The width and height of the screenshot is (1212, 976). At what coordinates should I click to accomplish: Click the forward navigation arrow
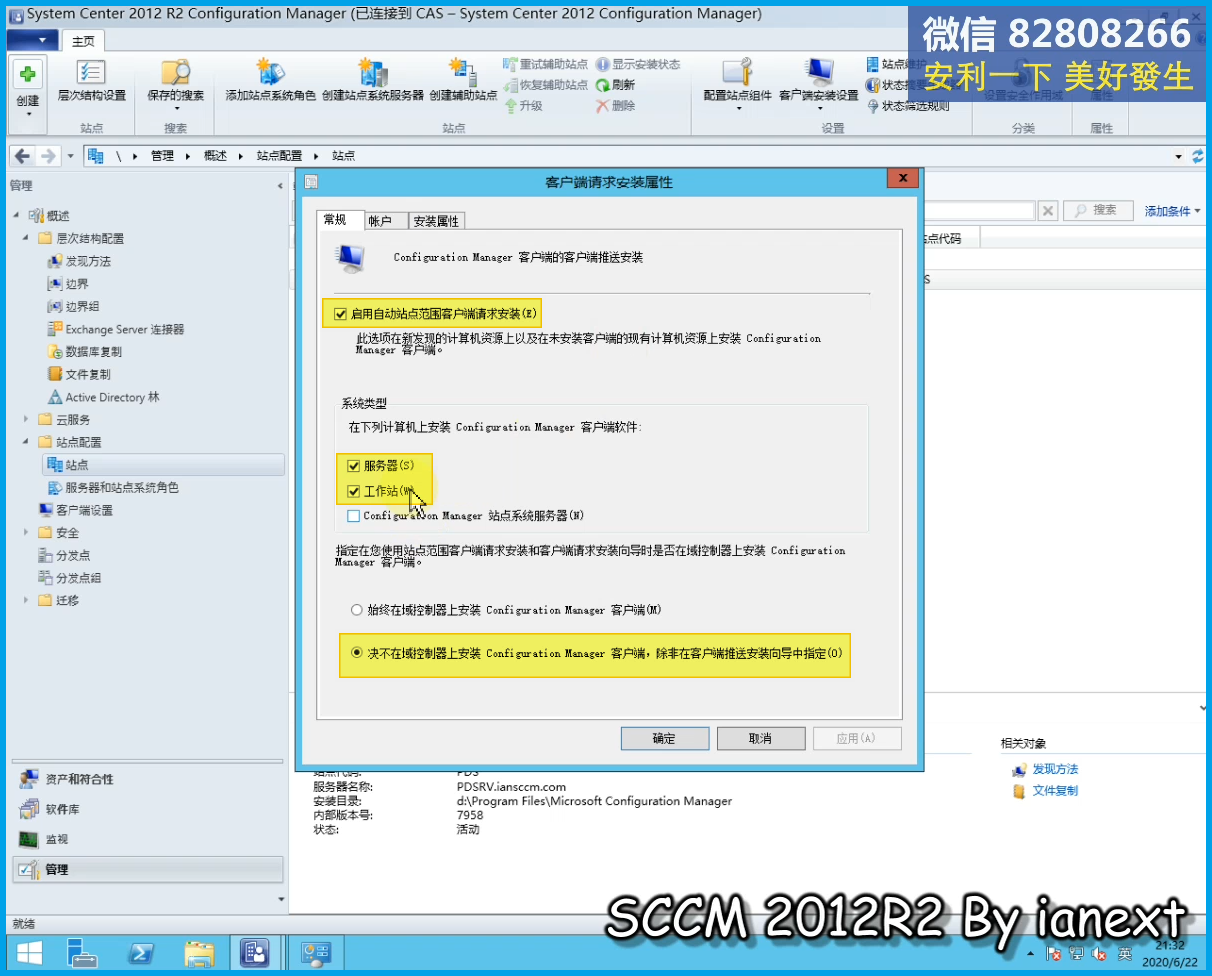(x=47, y=156)
